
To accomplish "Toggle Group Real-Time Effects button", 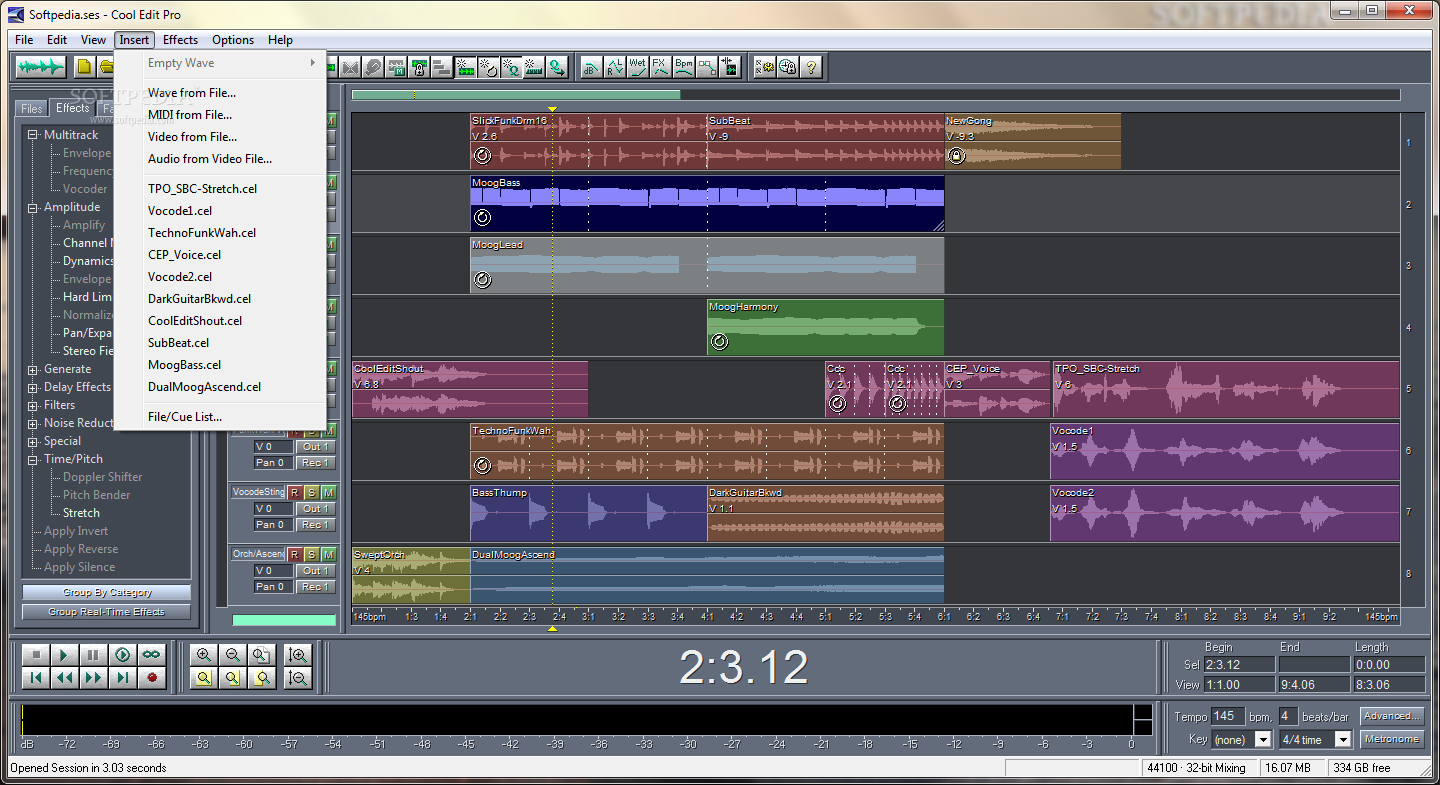I will click(107, 612).
